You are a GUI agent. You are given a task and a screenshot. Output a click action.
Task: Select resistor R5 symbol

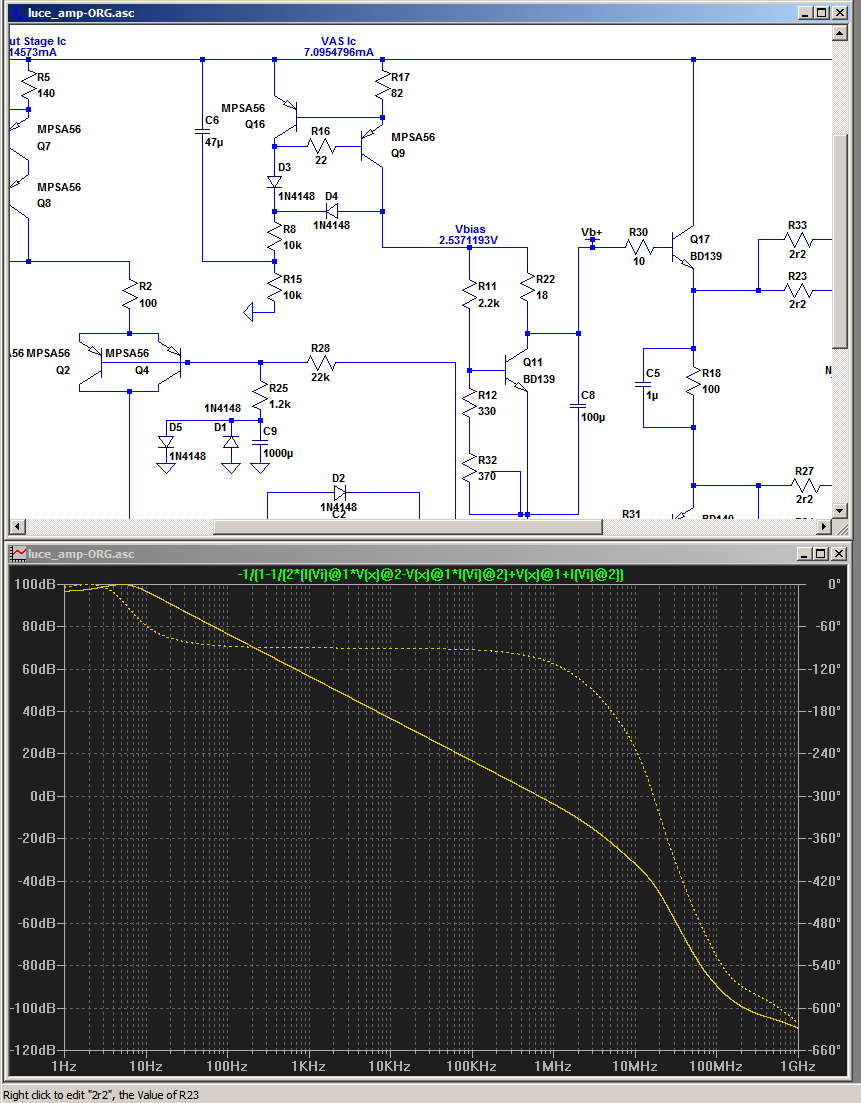point(28,84)
